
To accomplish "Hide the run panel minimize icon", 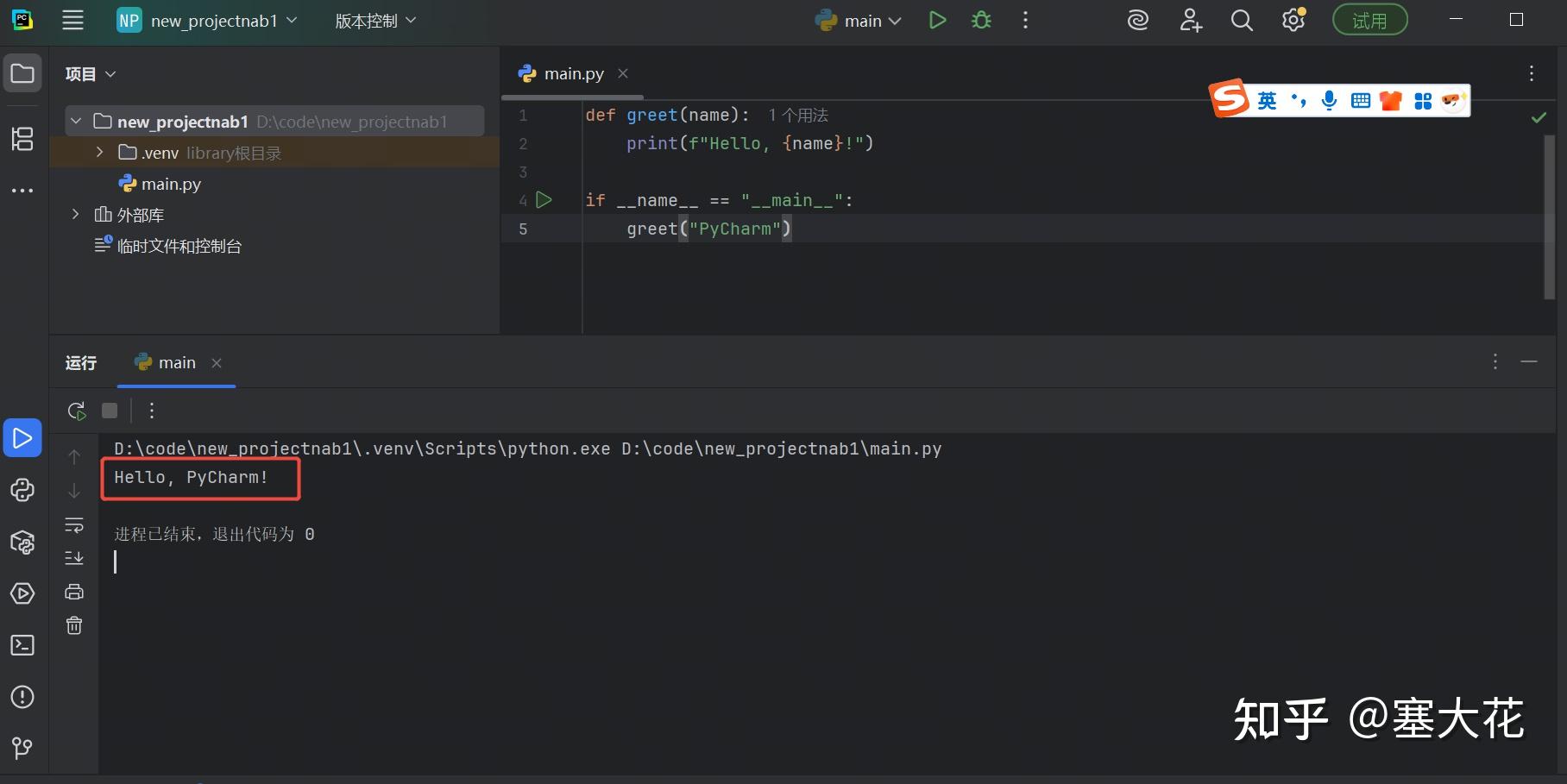I will (1529, 361).
